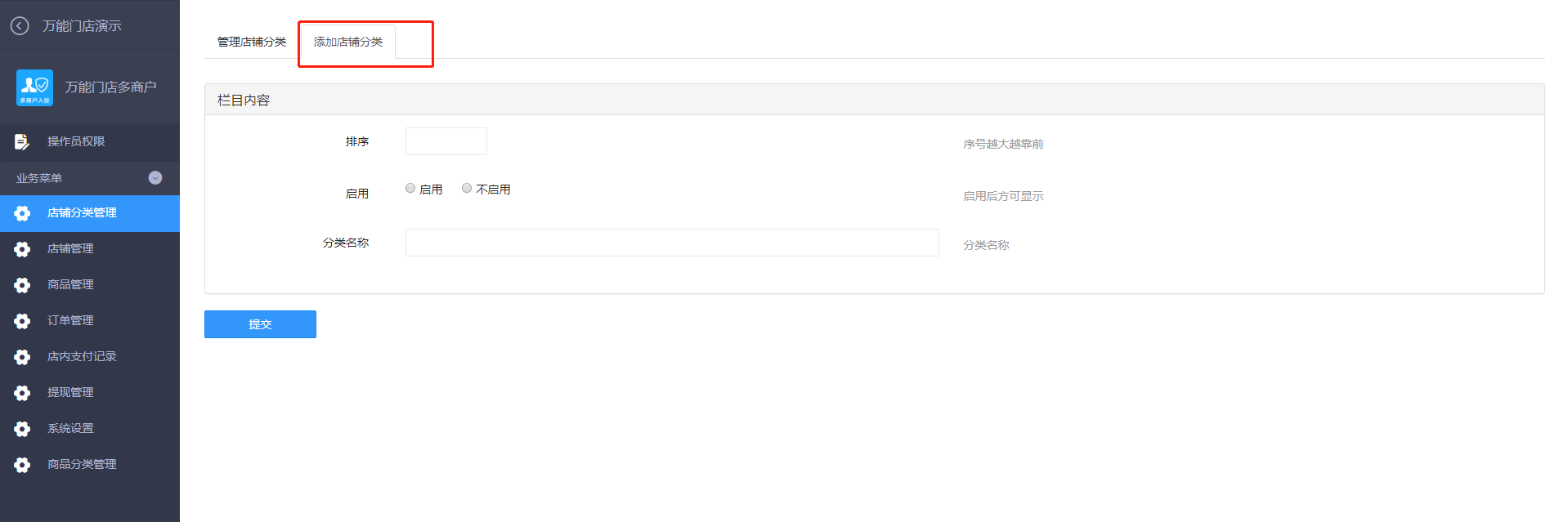Click the gear icon beside 提现管理
Screen dimensions: 1568x522
[x=22, y=393]
